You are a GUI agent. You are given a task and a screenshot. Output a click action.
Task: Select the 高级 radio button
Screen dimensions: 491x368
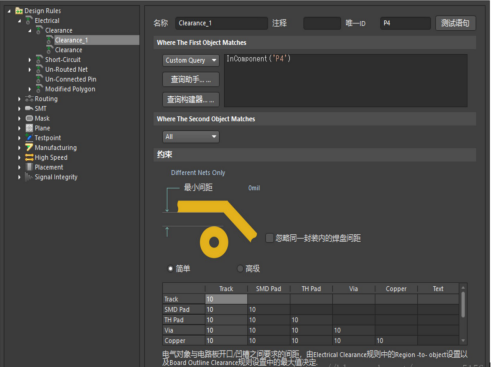[240, 268]
